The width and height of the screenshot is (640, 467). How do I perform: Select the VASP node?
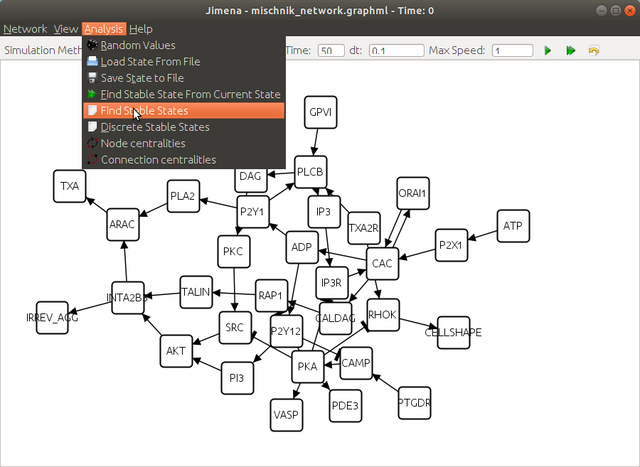[287, 415]
